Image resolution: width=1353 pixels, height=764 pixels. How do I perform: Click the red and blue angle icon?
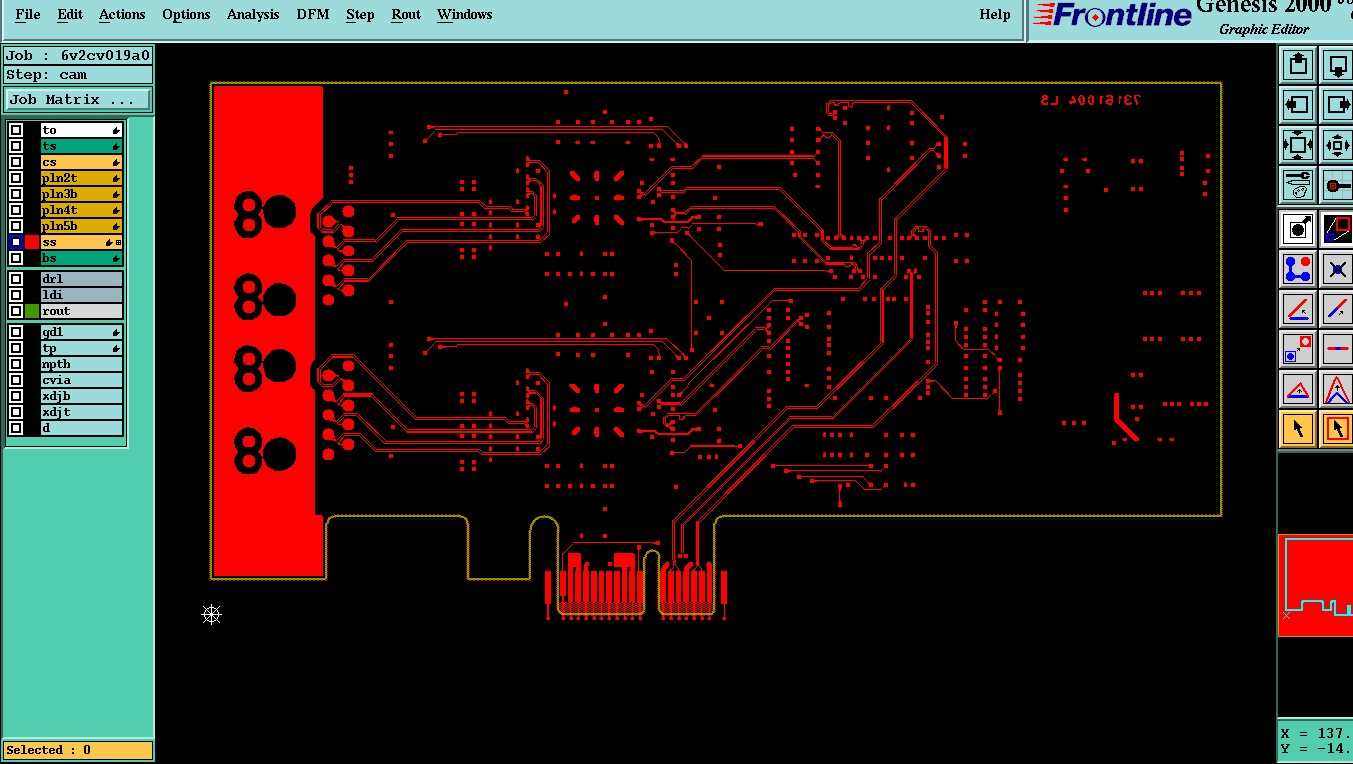1298,309
